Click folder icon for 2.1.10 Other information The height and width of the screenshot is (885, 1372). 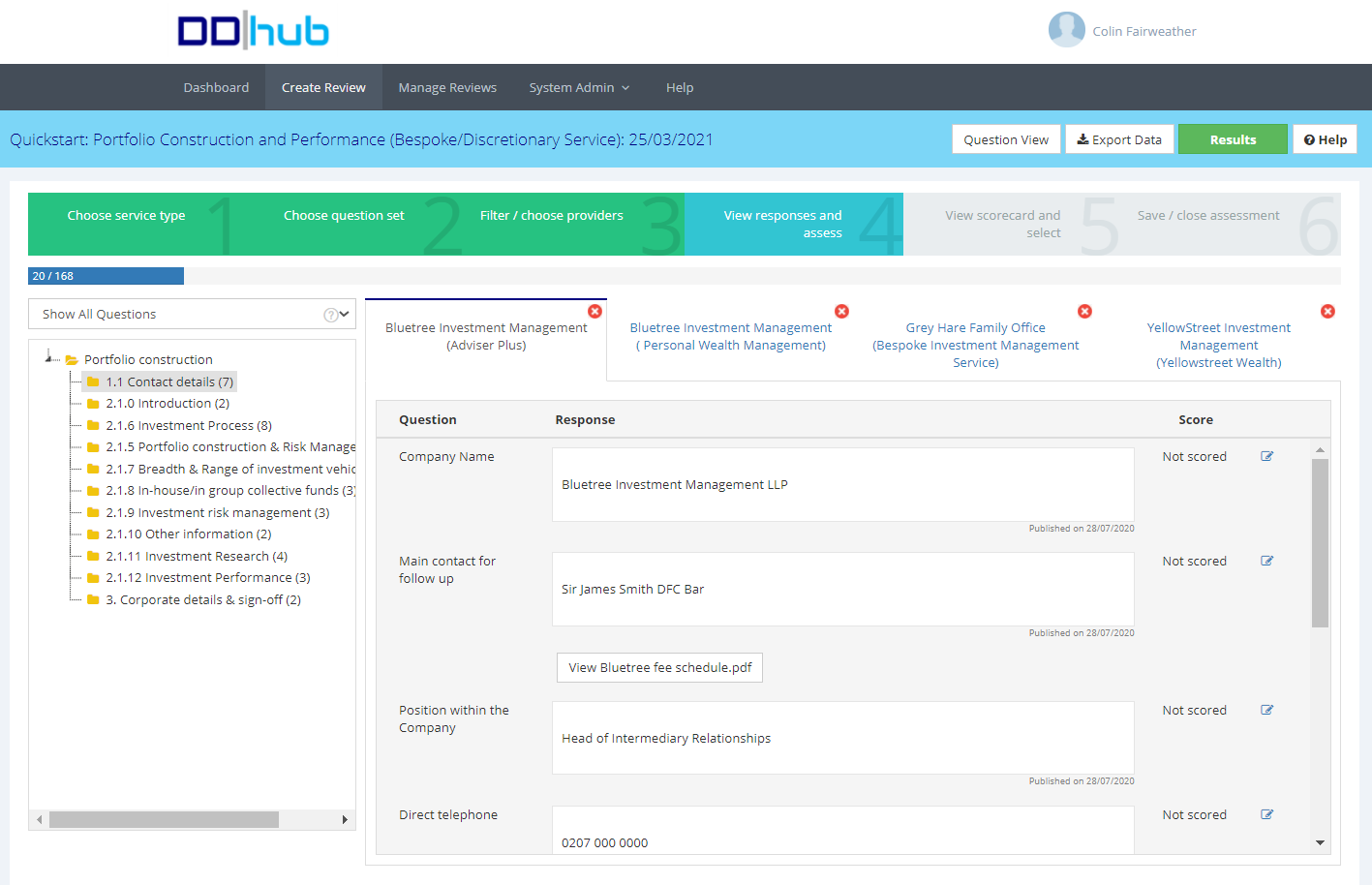[93, 534]
